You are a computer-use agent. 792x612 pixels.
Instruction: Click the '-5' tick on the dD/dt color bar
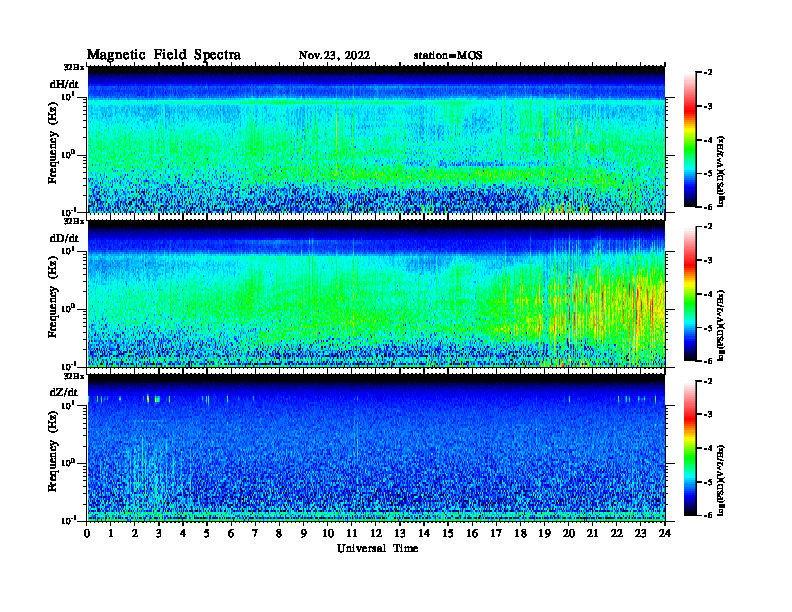pos(708,327)
